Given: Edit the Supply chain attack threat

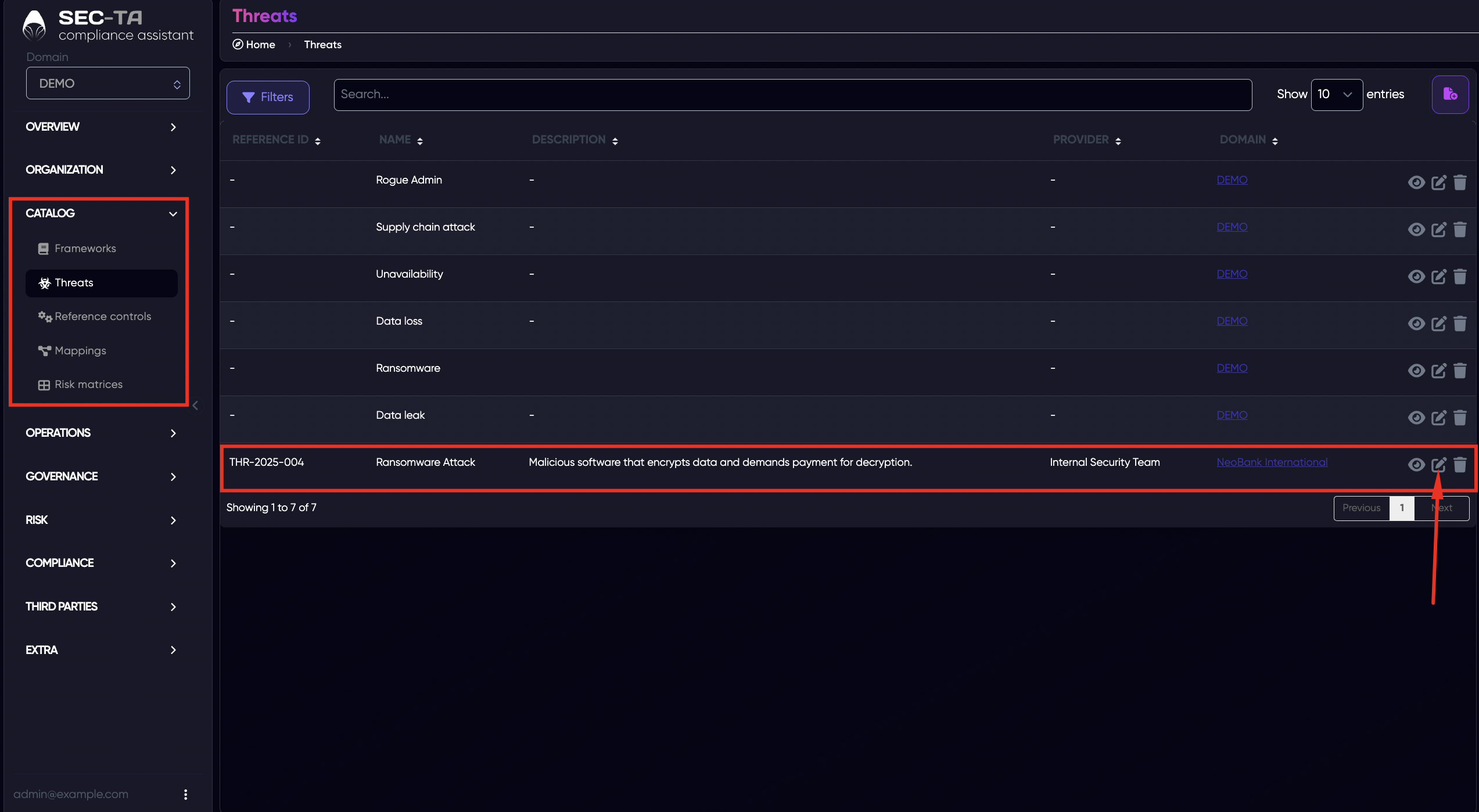Looking at the screenshot, I should (1438, 229).
